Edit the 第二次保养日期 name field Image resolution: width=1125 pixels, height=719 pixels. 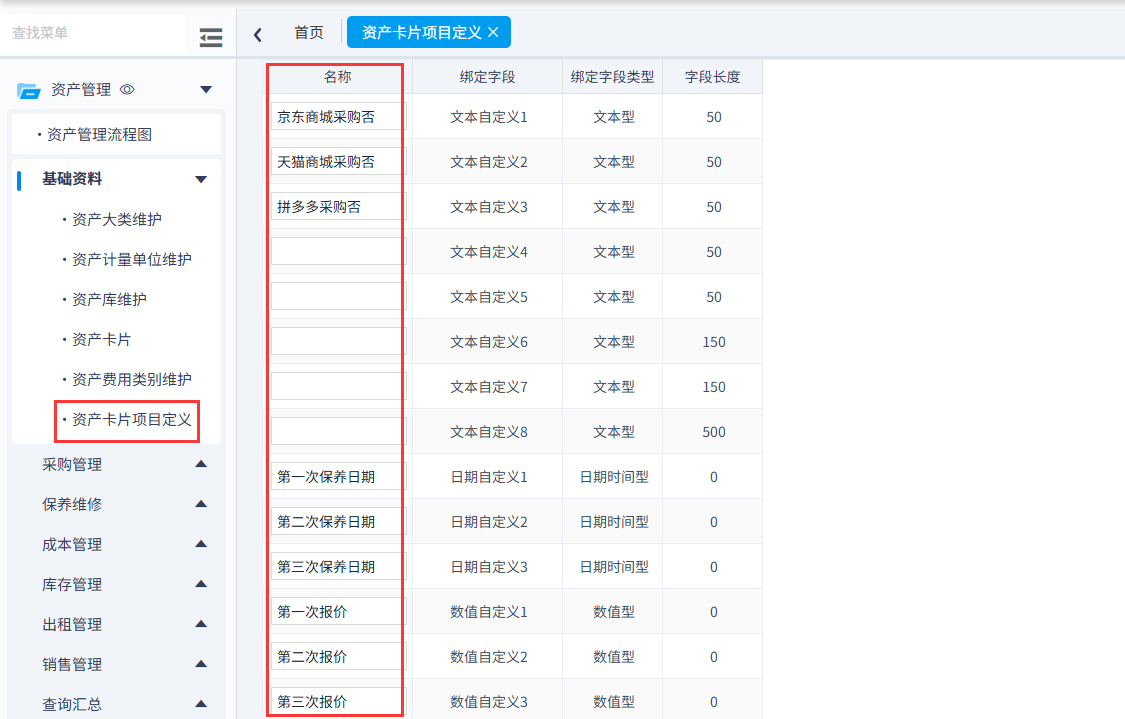337,522
